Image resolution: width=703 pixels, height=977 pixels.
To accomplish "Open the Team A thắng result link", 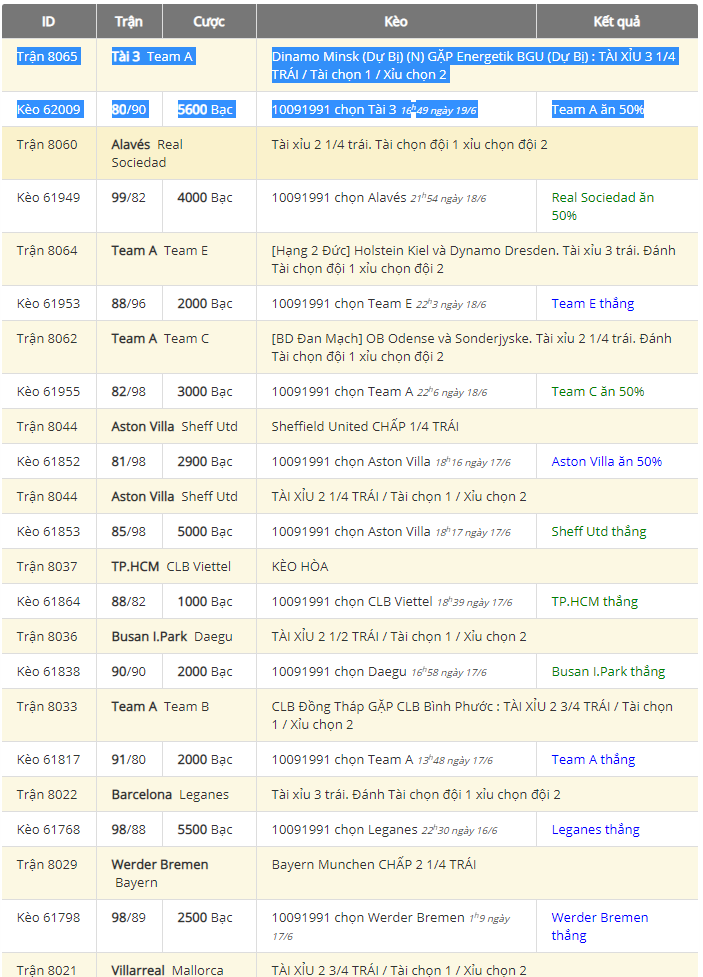I will click(x=593, y=759).
